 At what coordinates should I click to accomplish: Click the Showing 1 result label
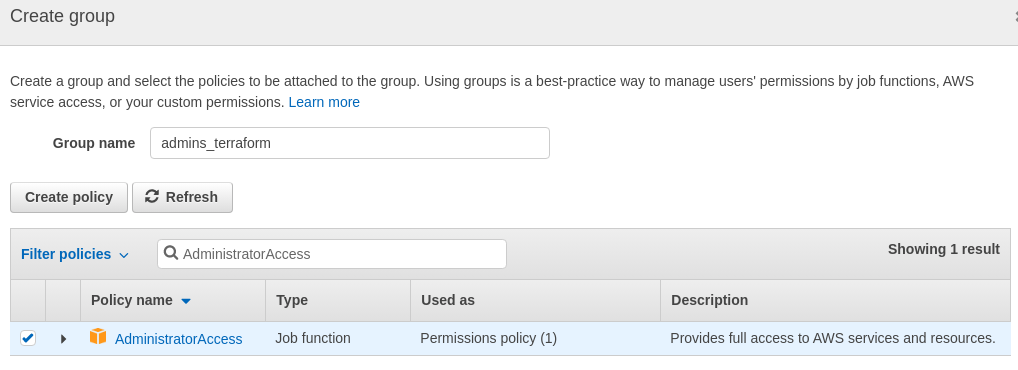(x=944, y=249)
